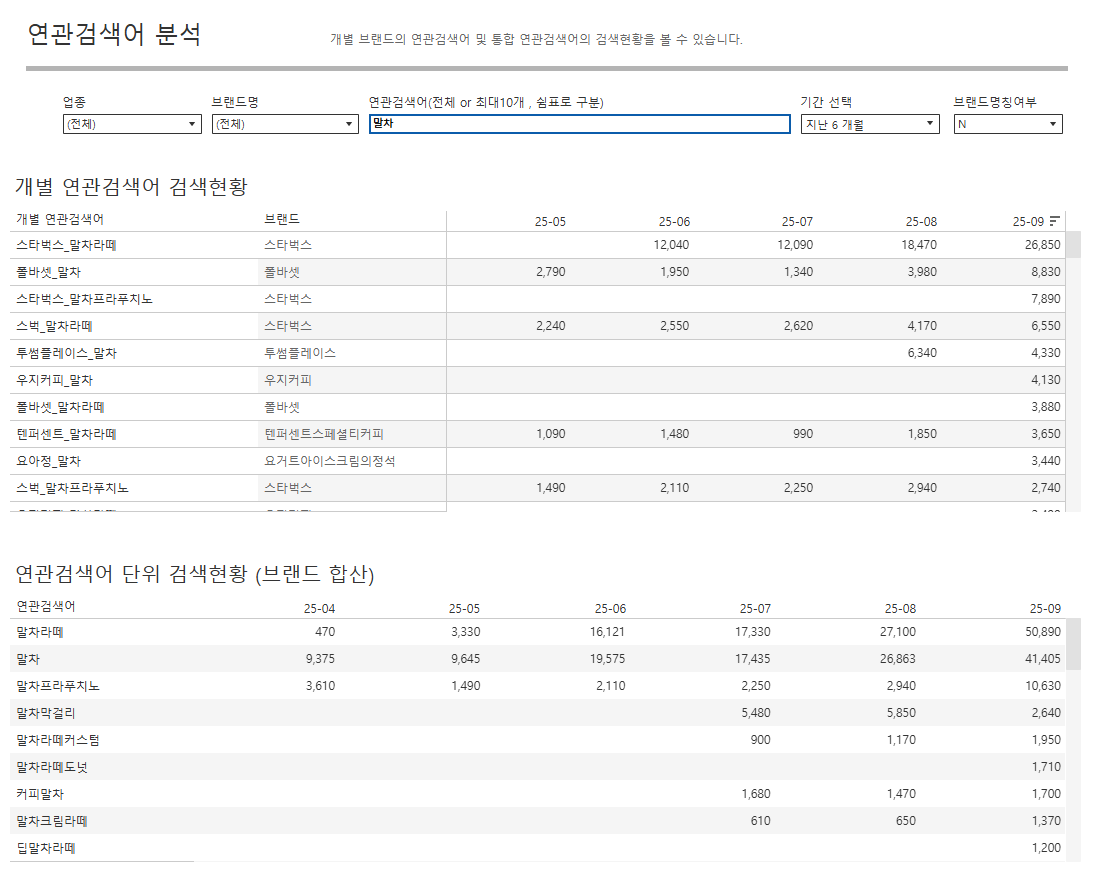The width and height of the screenshot is (1093, 870).
Task: Select the 25-08 column header in upper table
Action: click(921, 221)
